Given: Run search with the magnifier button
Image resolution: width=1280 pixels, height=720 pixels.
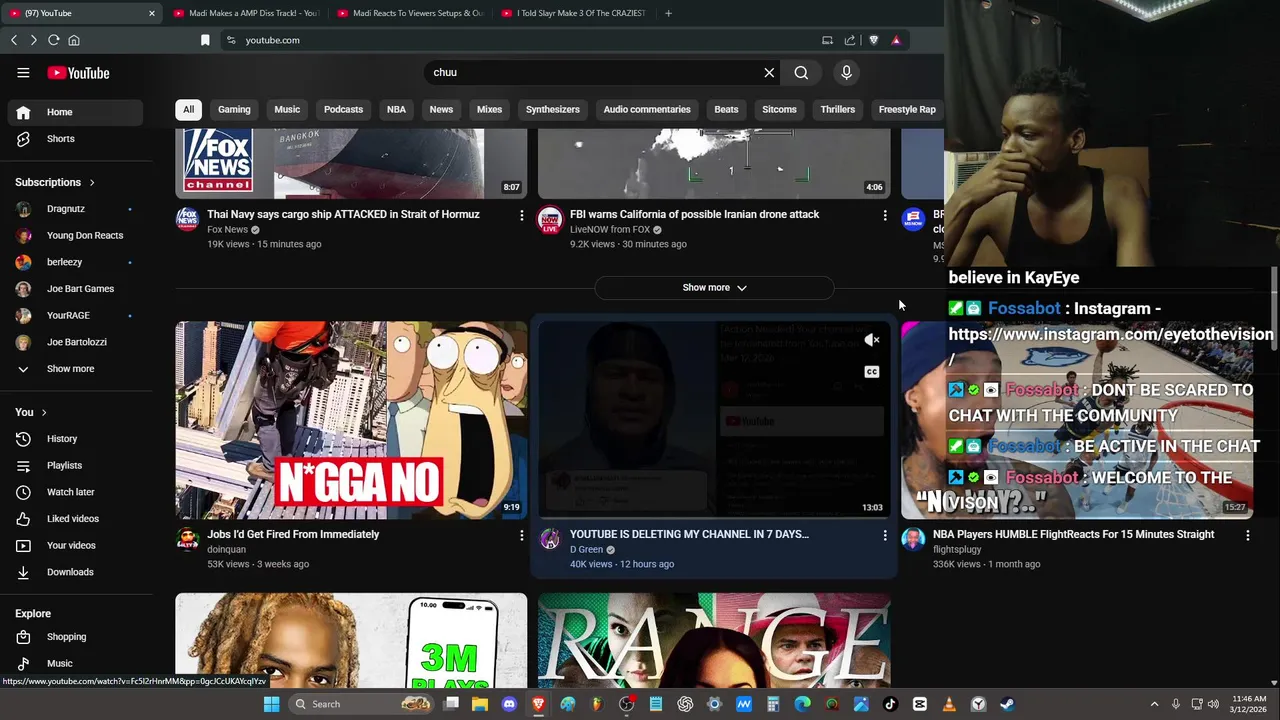Looking at the screenshot, I should [x=801, y=73].
